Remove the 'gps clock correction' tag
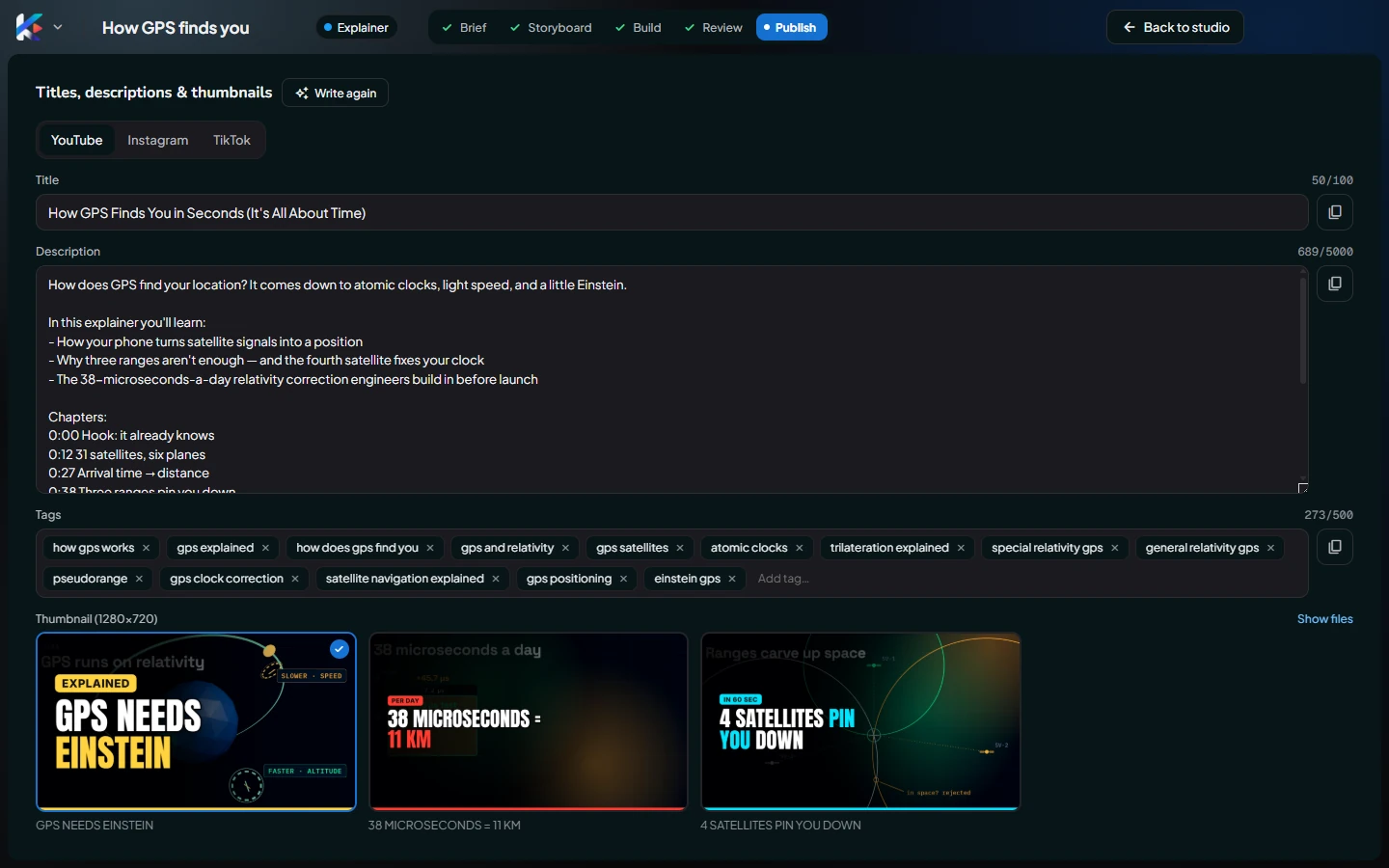The height and width of the screenshot is (868, 1389). click(295, 579)
